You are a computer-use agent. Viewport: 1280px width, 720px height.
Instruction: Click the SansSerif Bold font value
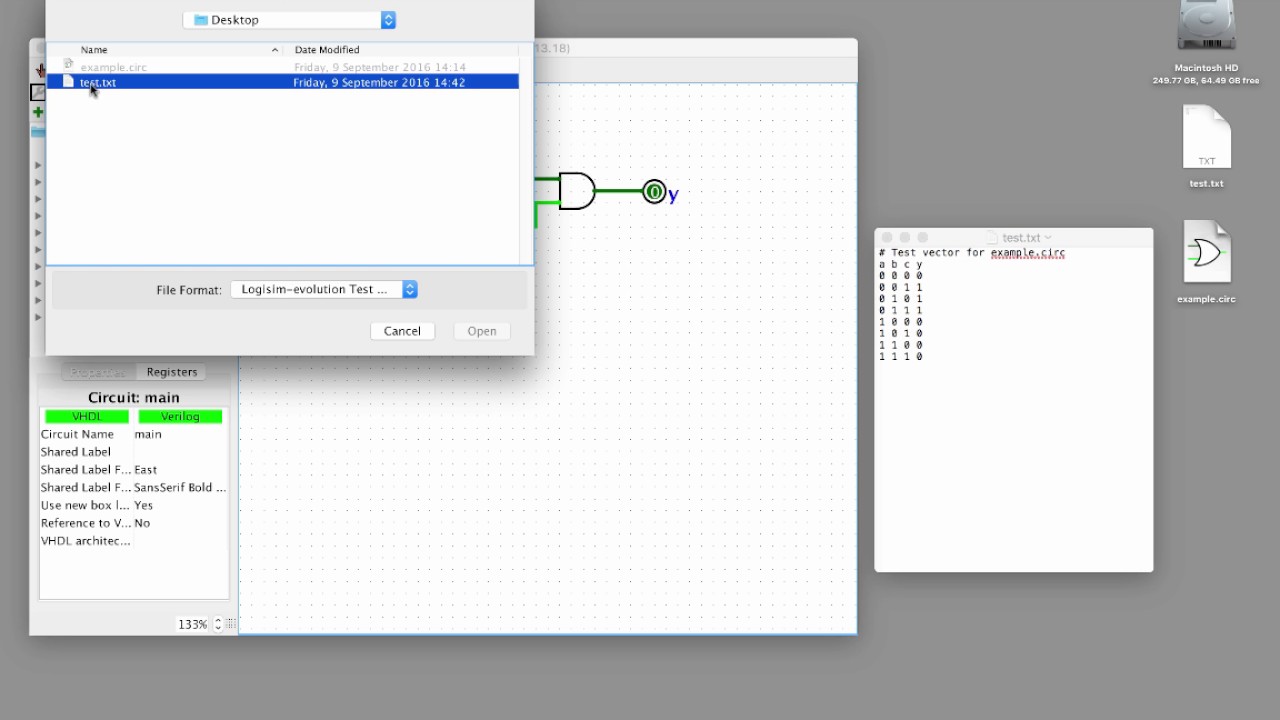click(180, 488)
